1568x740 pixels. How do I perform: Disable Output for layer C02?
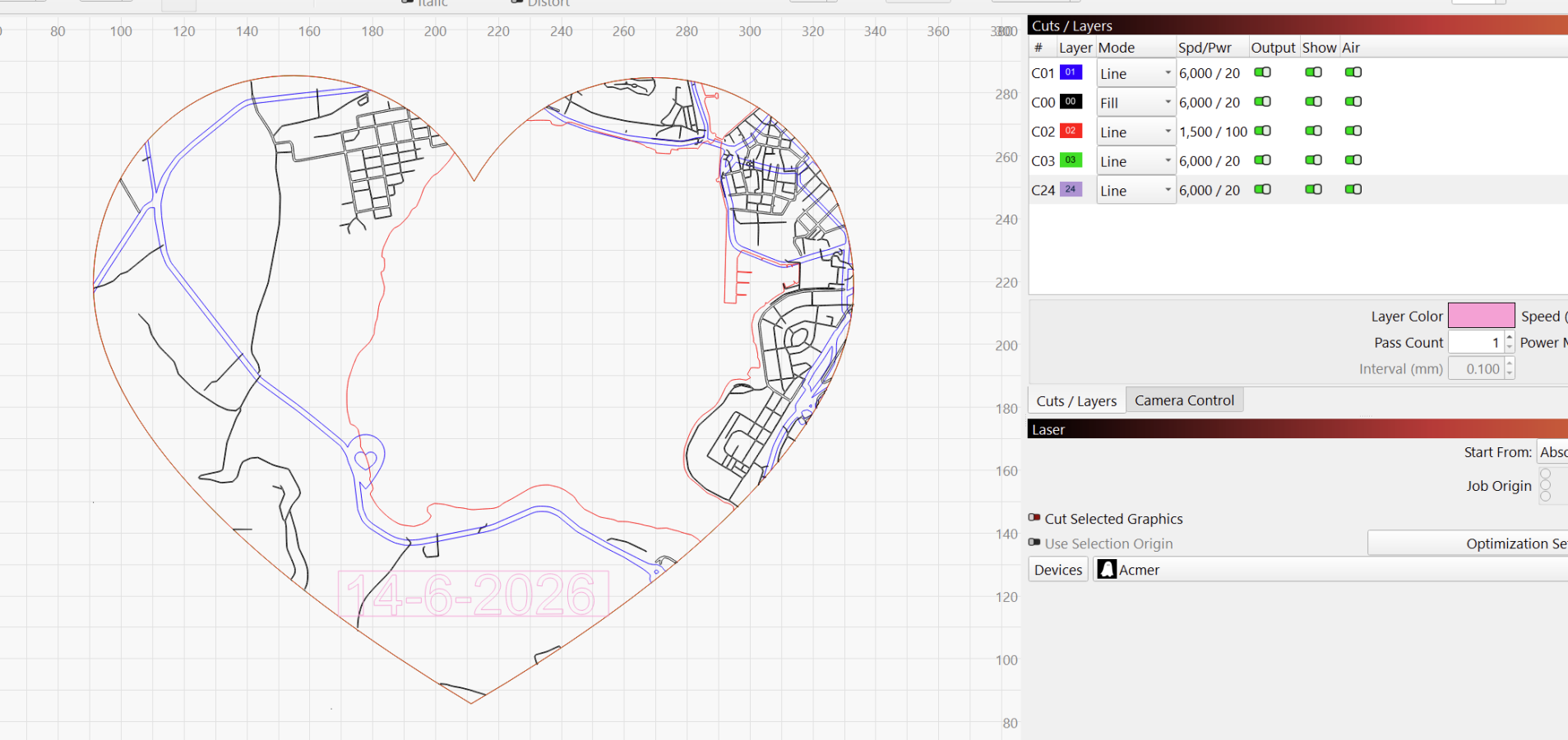[1262, 131]
